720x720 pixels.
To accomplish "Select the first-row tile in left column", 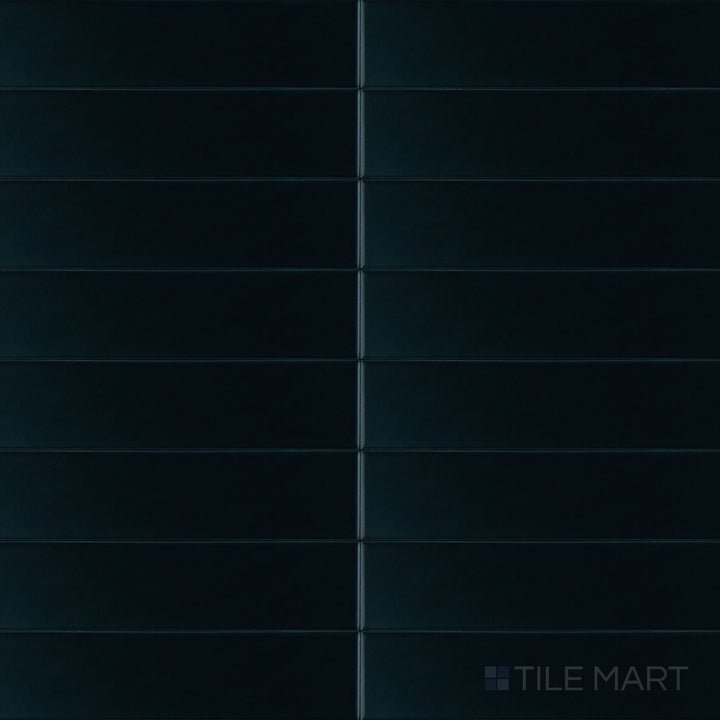I will coord(178,44).
